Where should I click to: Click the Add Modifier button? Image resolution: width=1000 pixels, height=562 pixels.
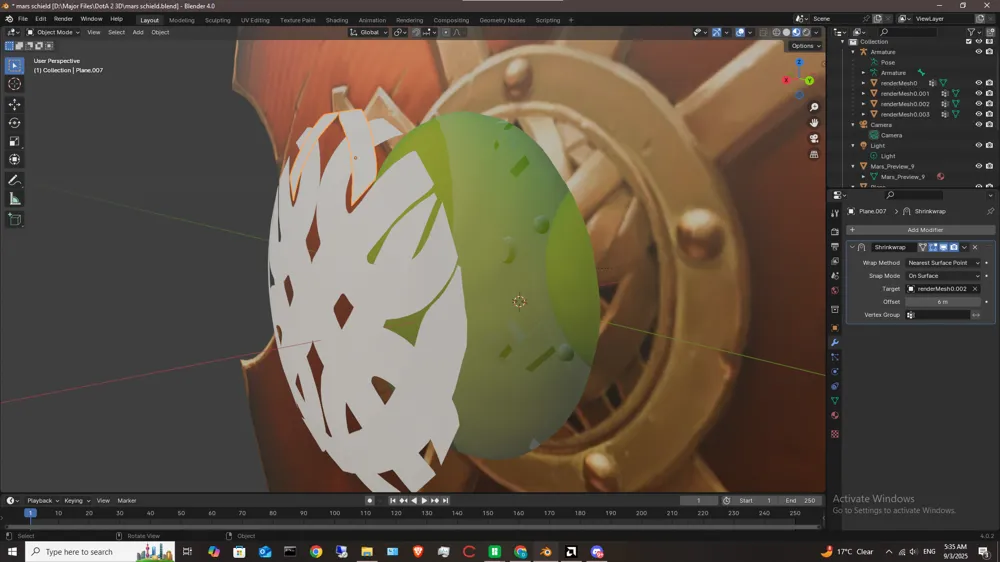[920, 230]
